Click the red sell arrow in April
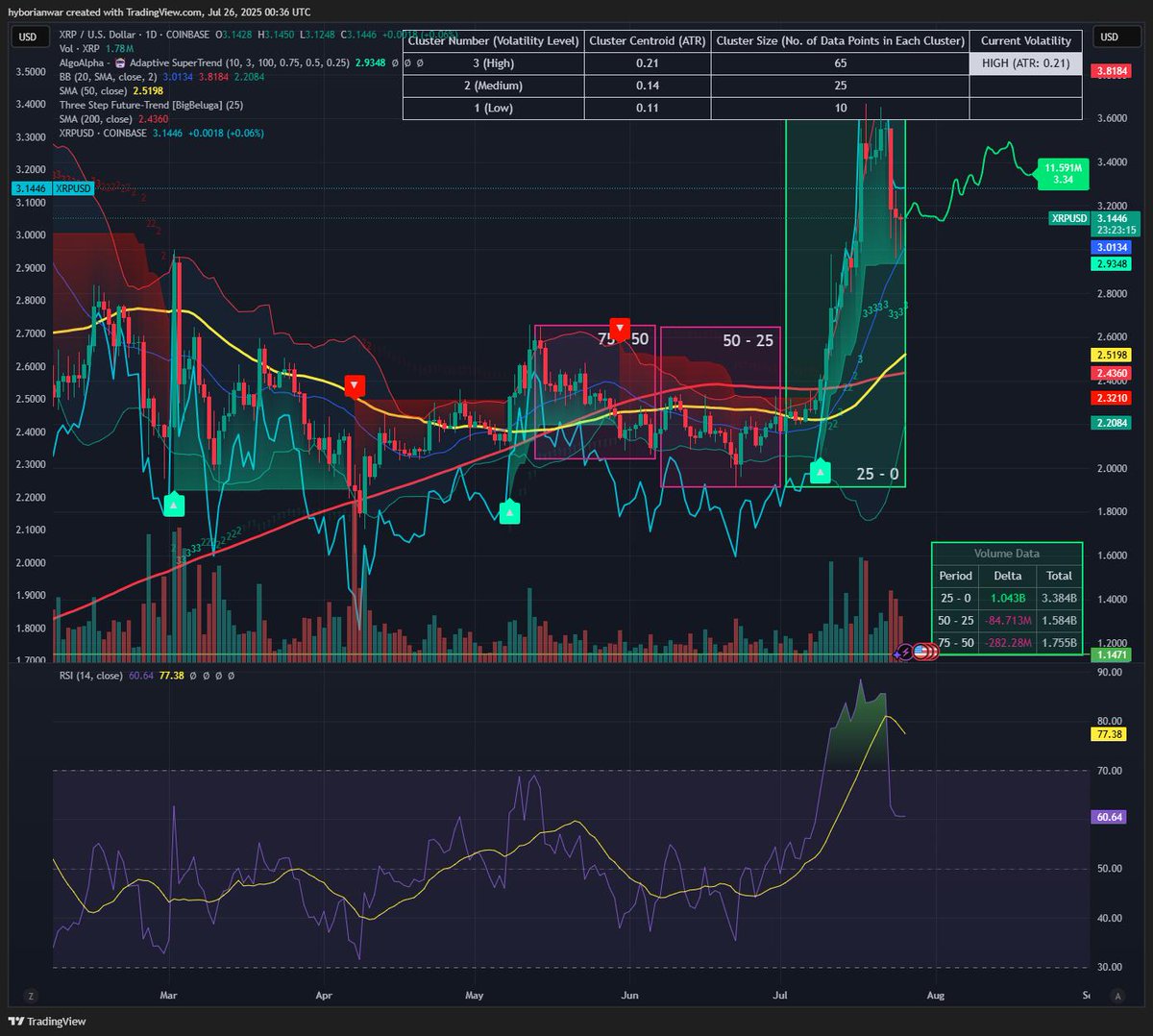Viewport: 1153px width, 1036px height. 355,385
